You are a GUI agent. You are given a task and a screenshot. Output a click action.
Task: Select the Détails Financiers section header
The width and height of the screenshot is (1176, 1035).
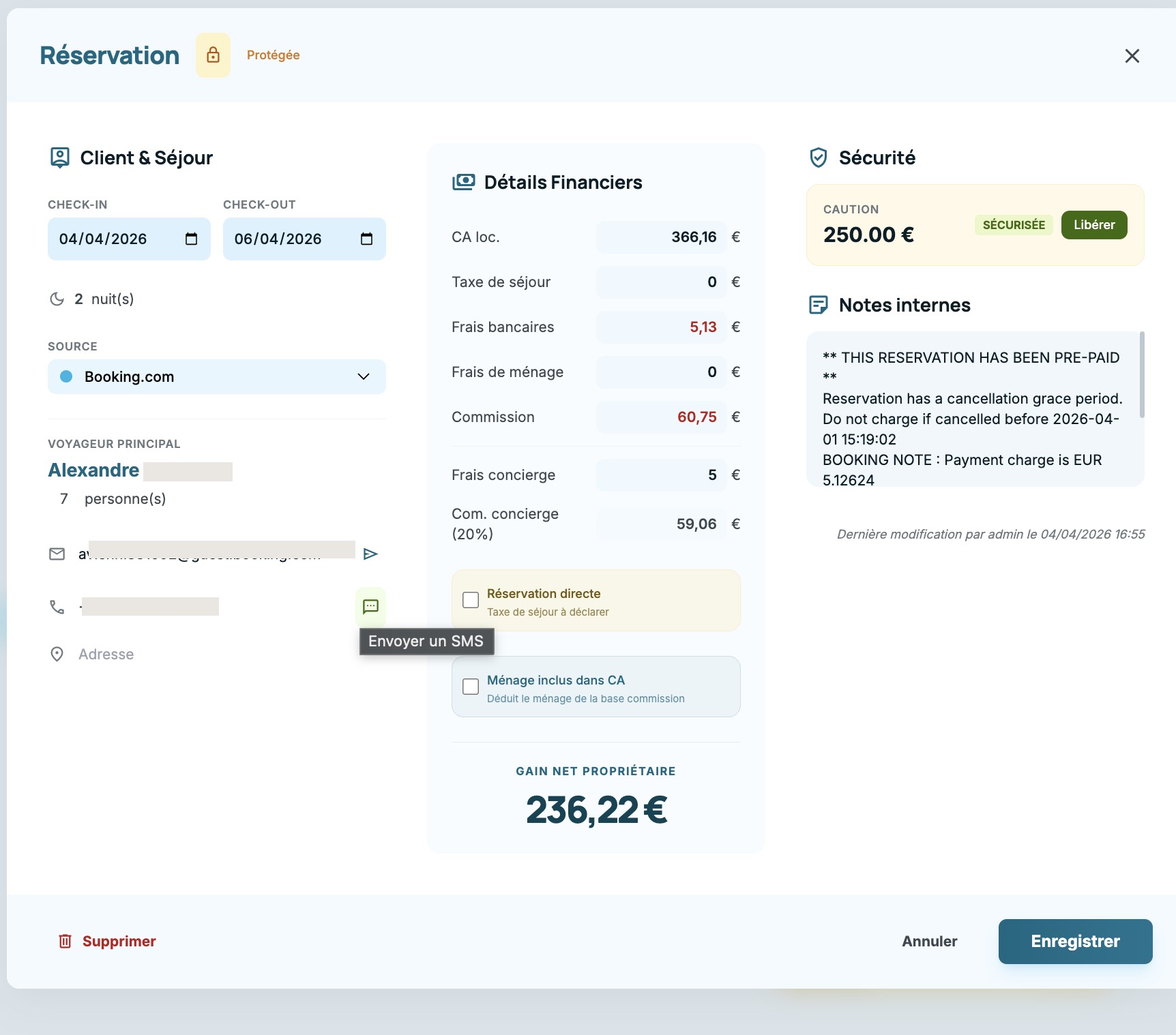(x=563, y=182)
